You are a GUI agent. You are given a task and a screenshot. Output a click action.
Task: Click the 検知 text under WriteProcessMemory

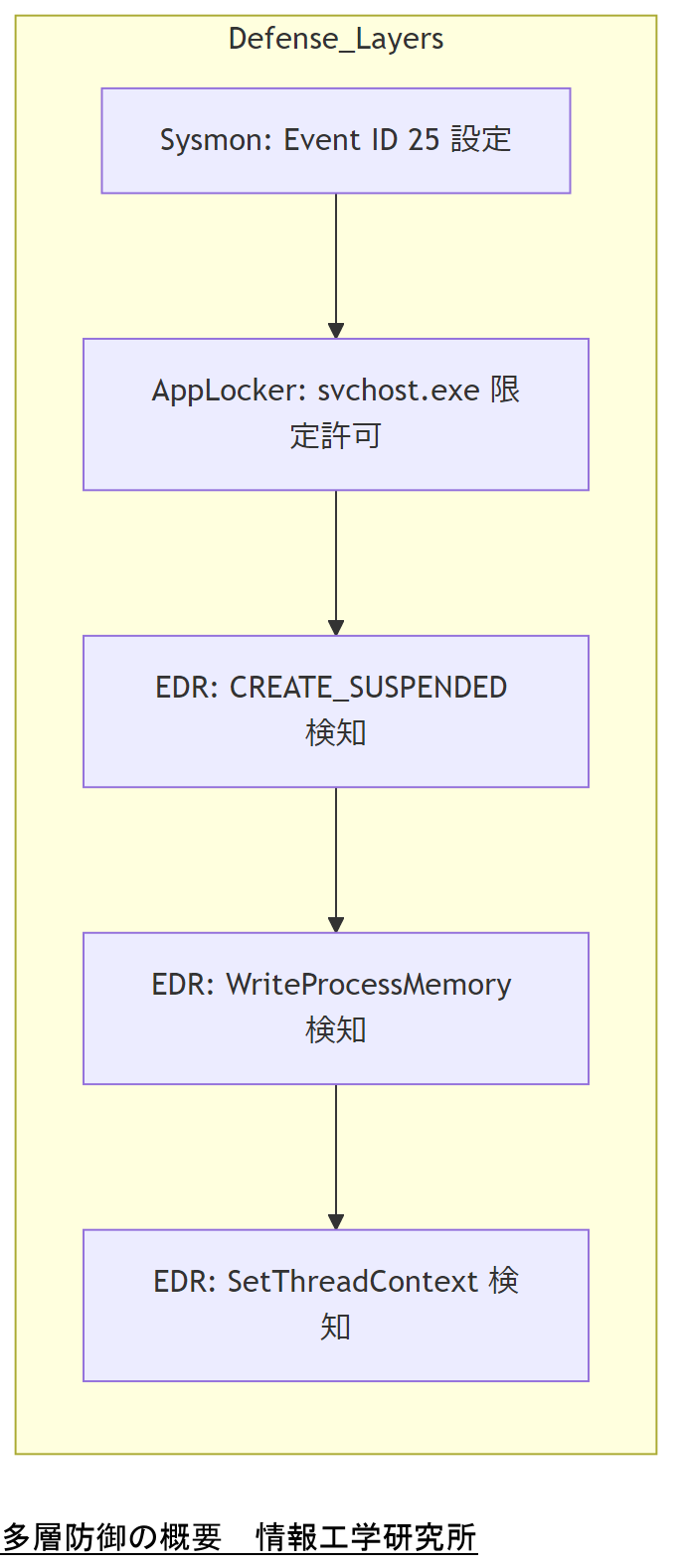point(336,1030)
